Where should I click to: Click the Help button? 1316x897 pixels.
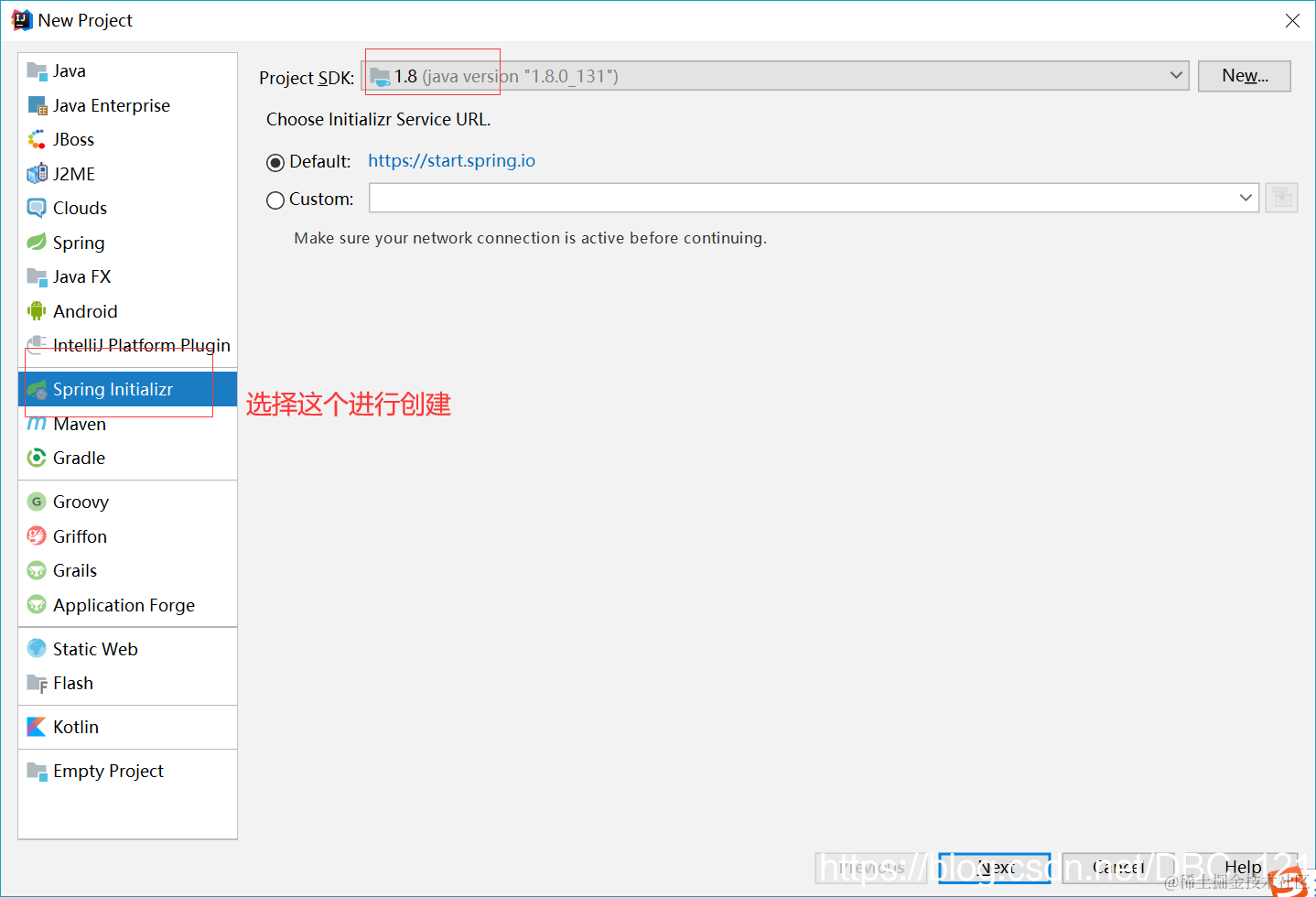pyautogui.click(x=1243, y=867)
